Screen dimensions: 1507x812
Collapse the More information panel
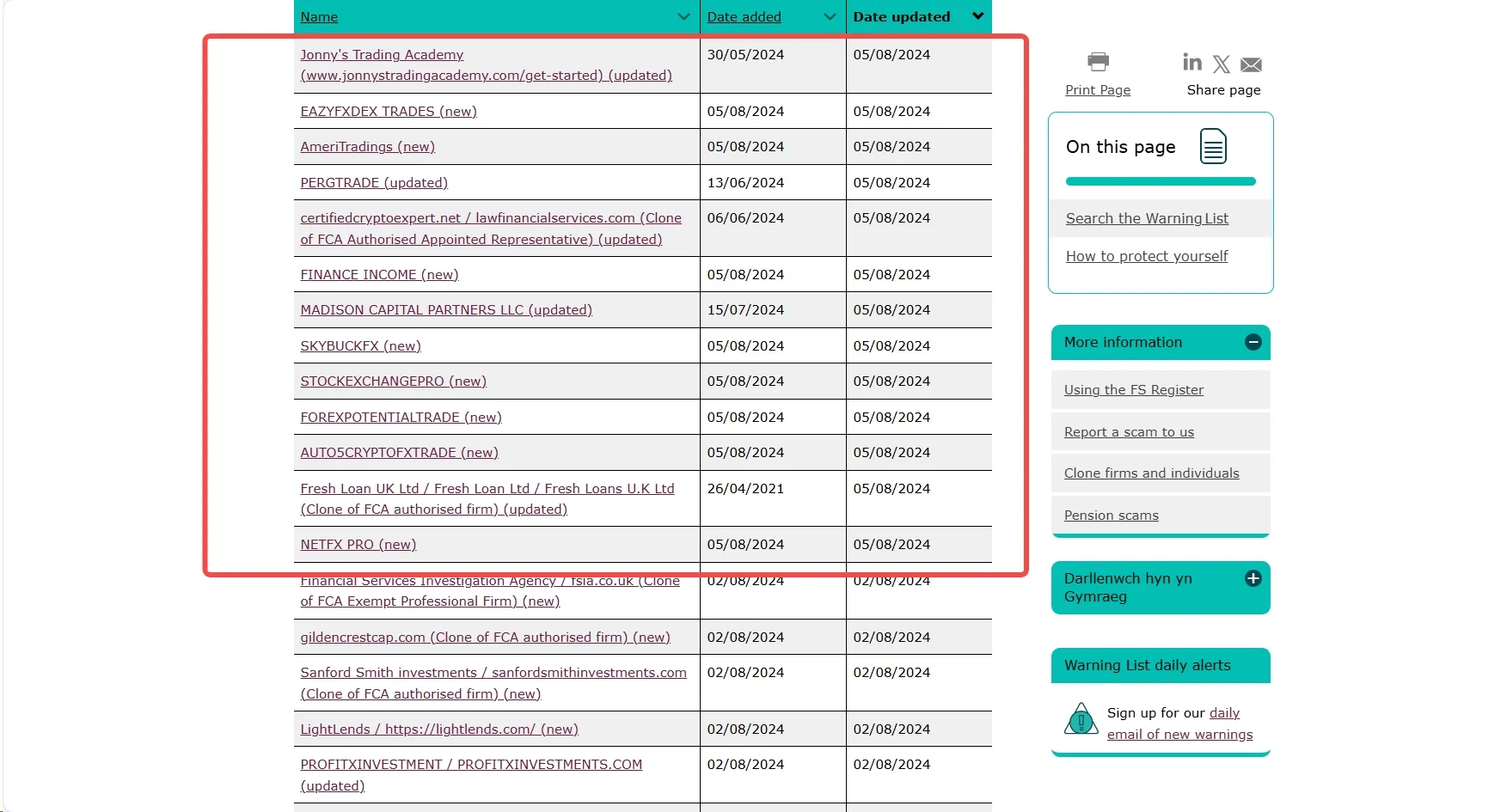point(1253,342)
